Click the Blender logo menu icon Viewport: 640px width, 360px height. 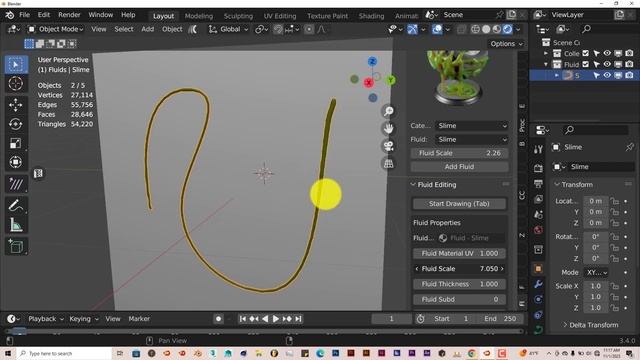click(x=9, y=15)
